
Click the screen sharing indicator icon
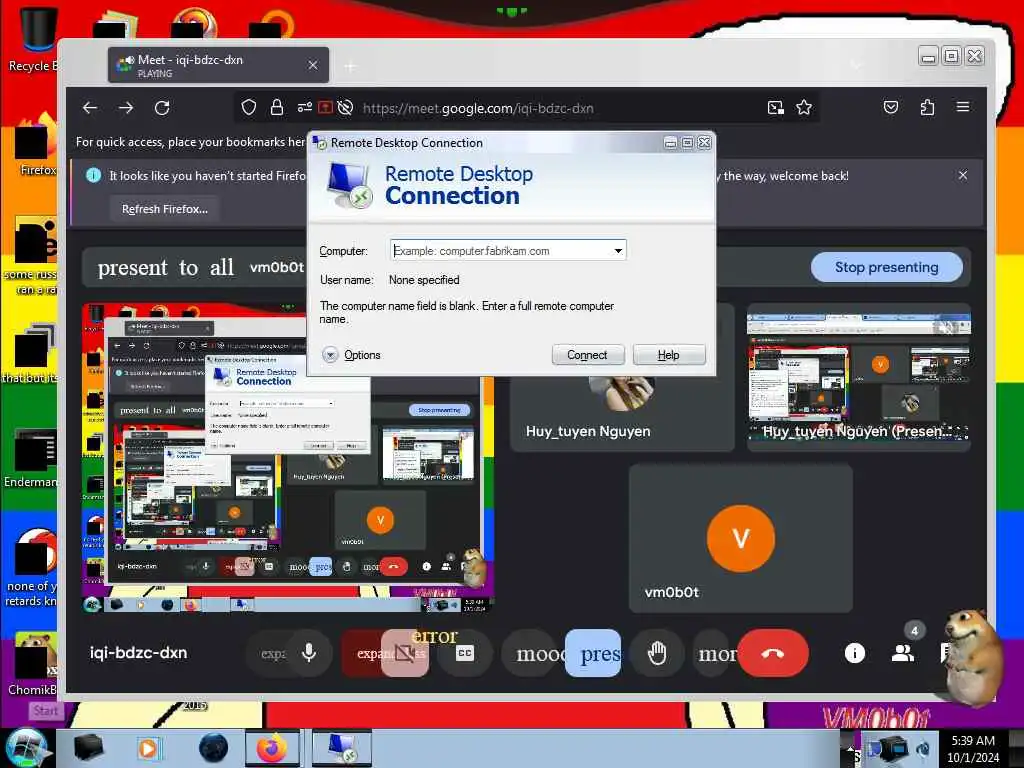pyautogui.click(x=325, y=108)
